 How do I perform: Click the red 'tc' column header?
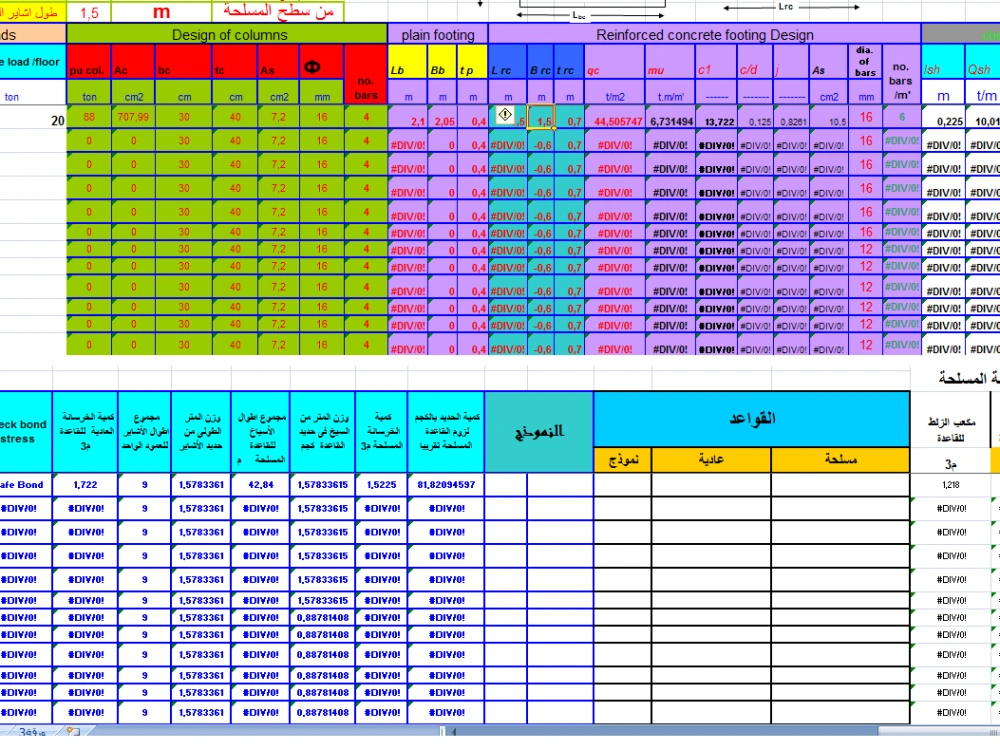(x=235, y=62)
